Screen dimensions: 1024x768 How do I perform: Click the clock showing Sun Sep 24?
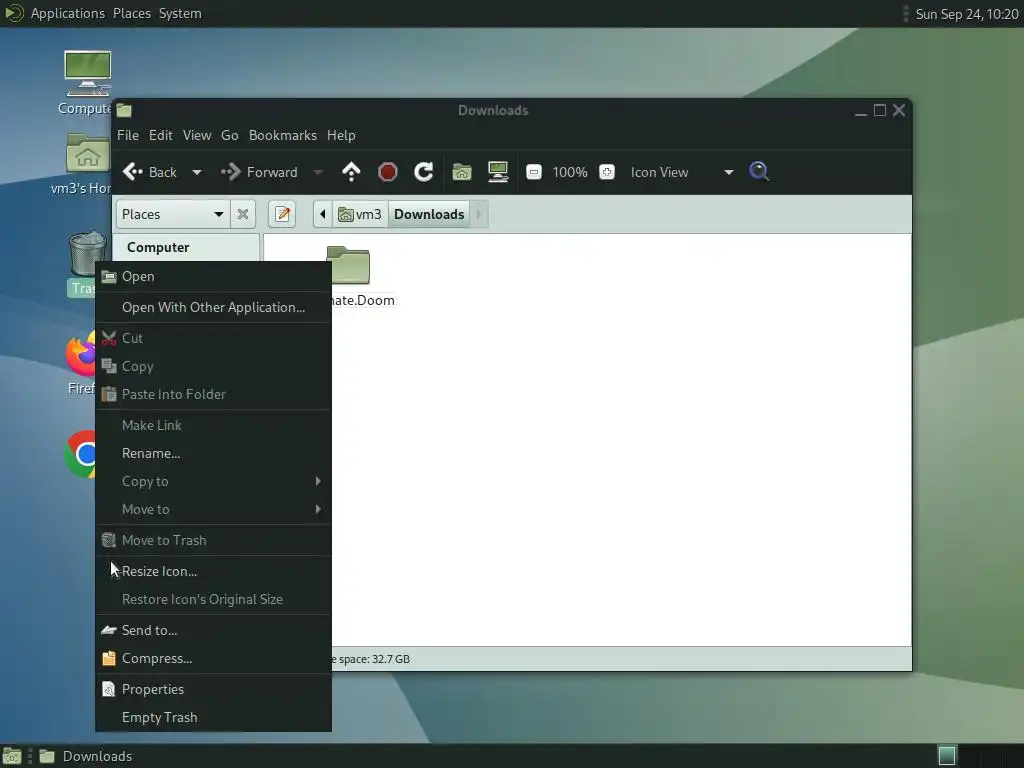pos(967,14)
